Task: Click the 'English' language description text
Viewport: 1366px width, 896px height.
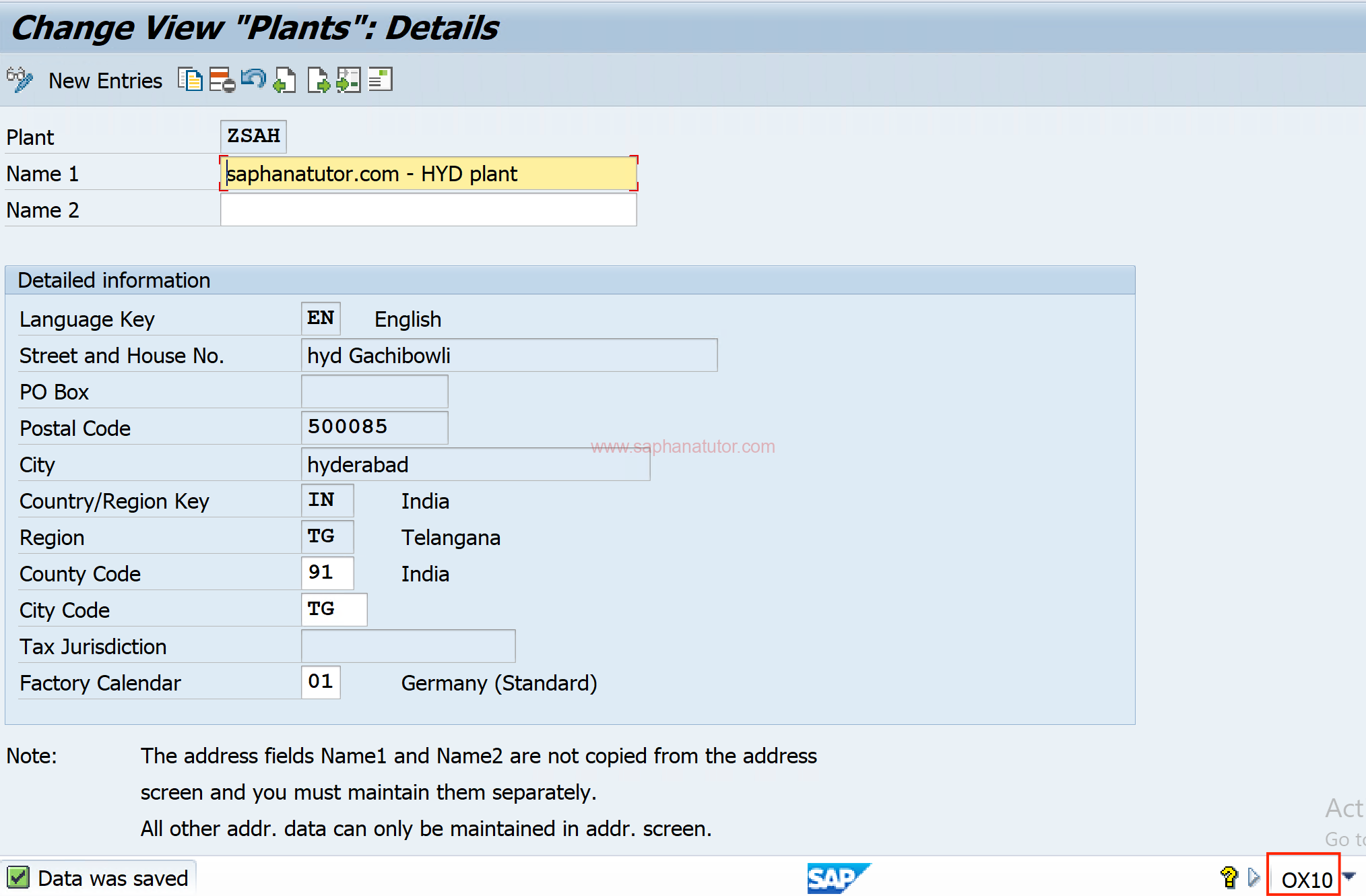Action: (x=408, y=319)
